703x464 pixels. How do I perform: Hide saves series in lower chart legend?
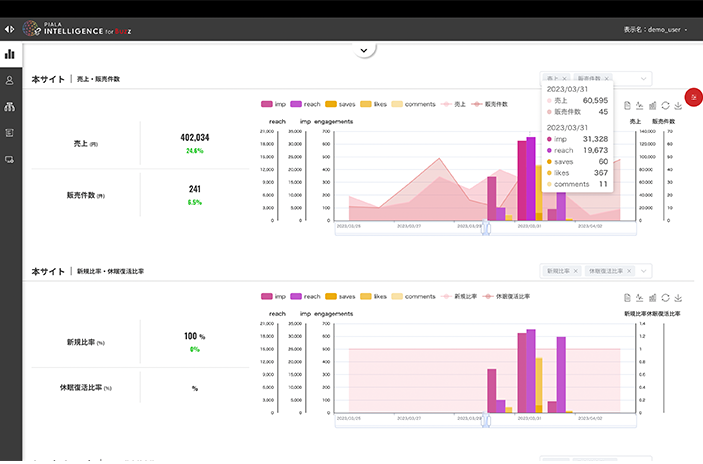click(x=341, y=297)
